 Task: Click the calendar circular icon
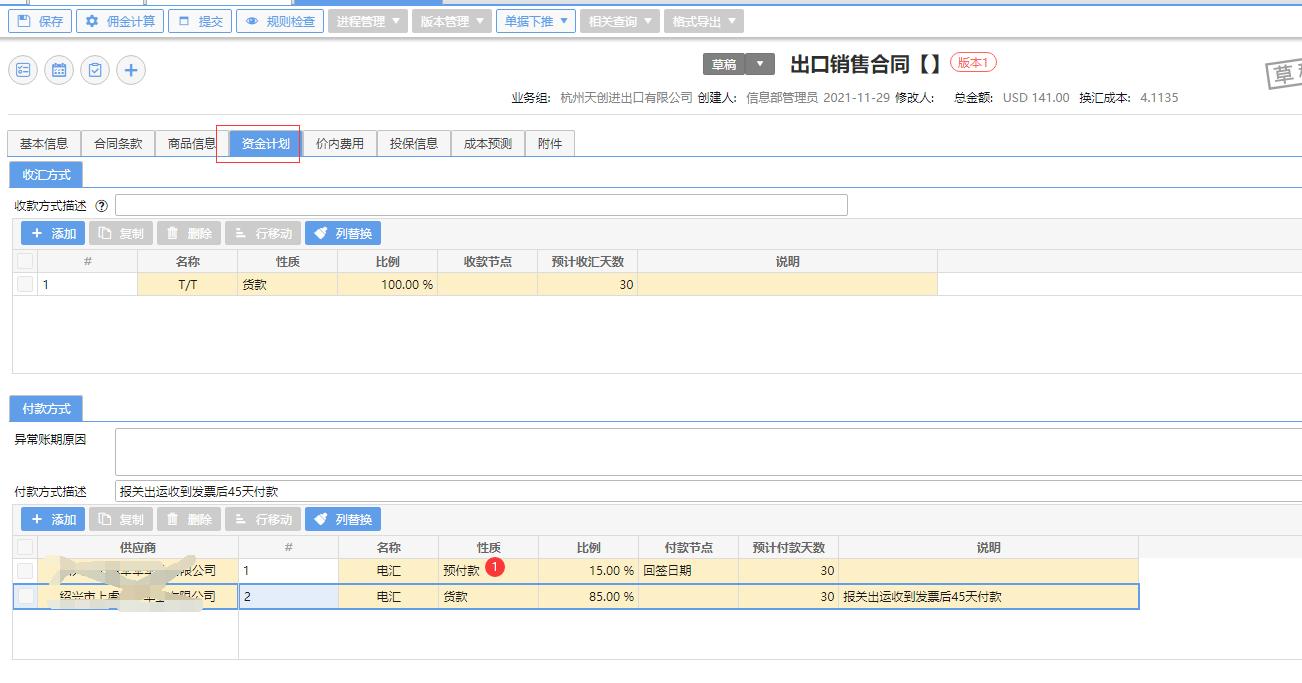click(59, 70)
